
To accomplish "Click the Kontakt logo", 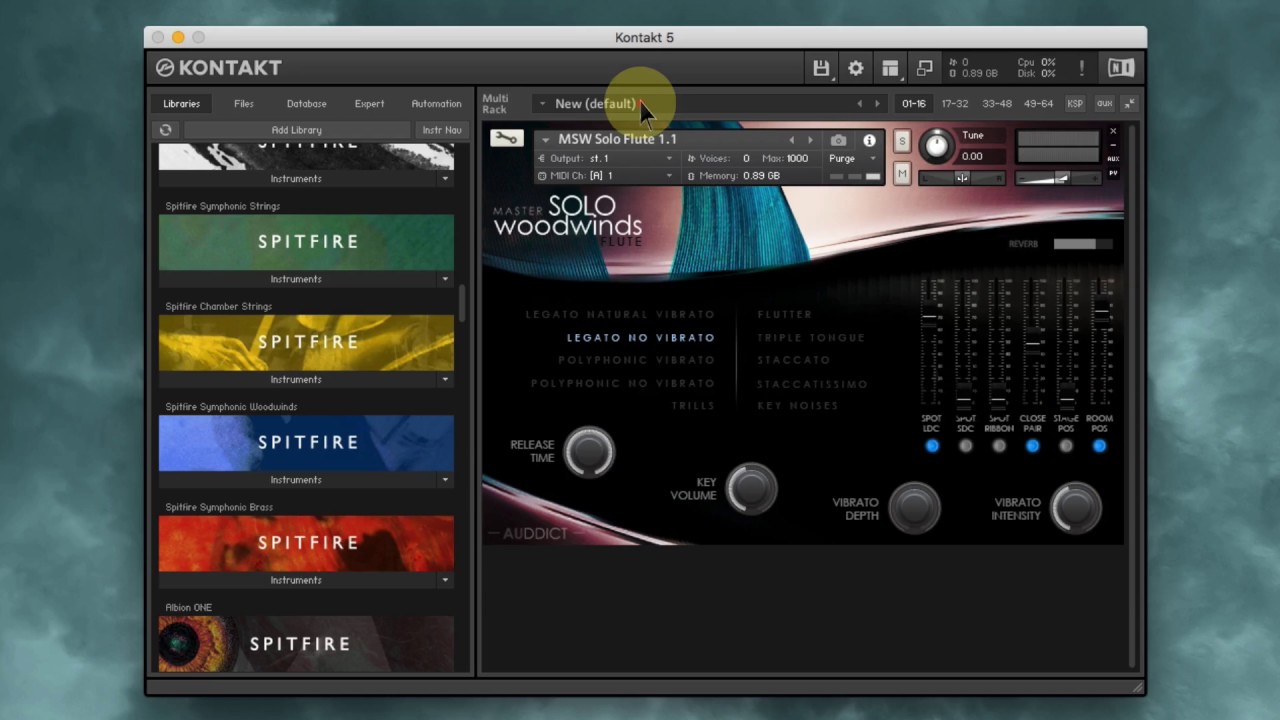I will click(x=218, y=68).
